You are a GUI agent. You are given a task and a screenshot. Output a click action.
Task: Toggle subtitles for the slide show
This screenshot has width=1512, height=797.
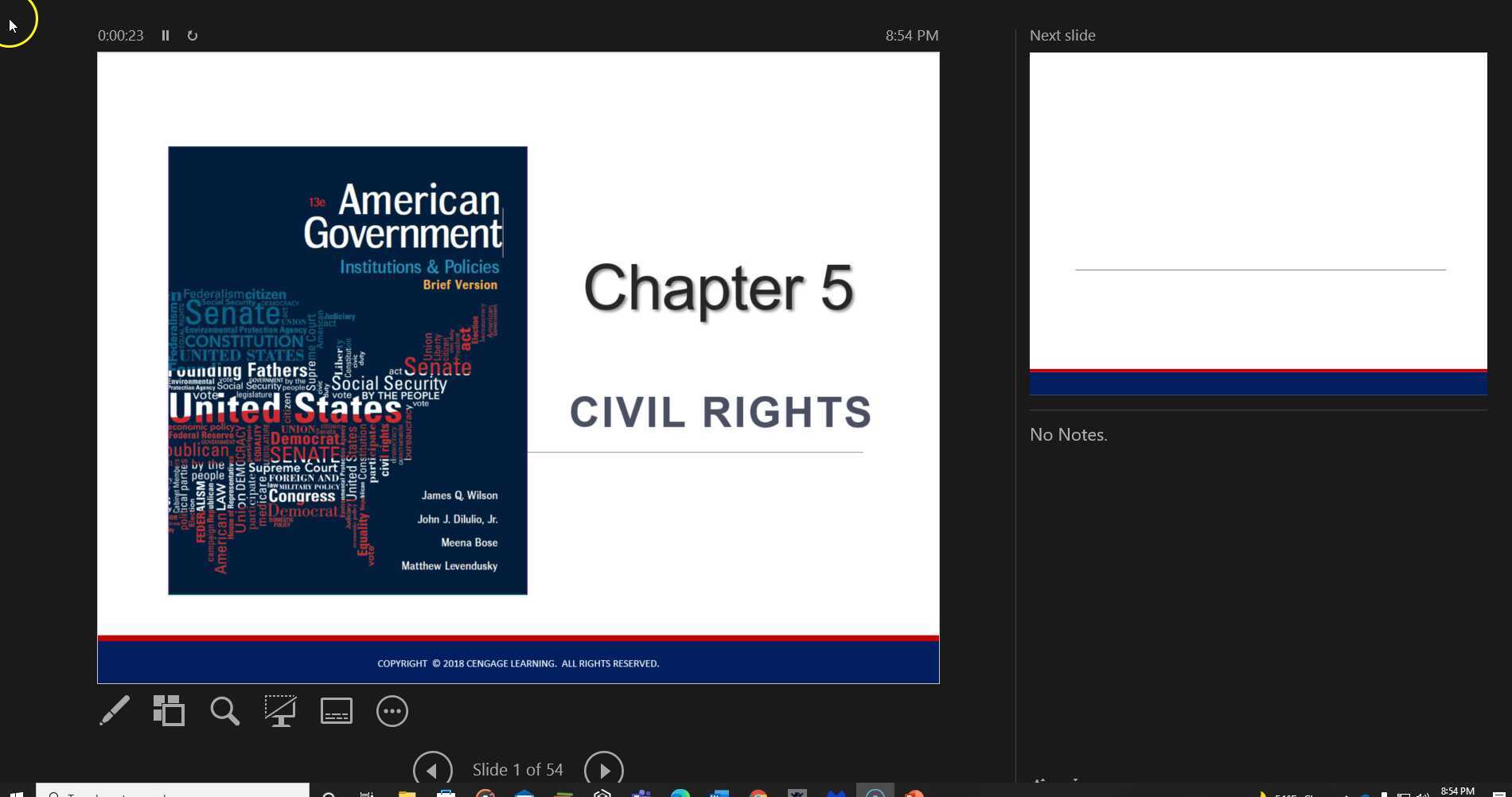pyautogui.click(x=336, y=710)
